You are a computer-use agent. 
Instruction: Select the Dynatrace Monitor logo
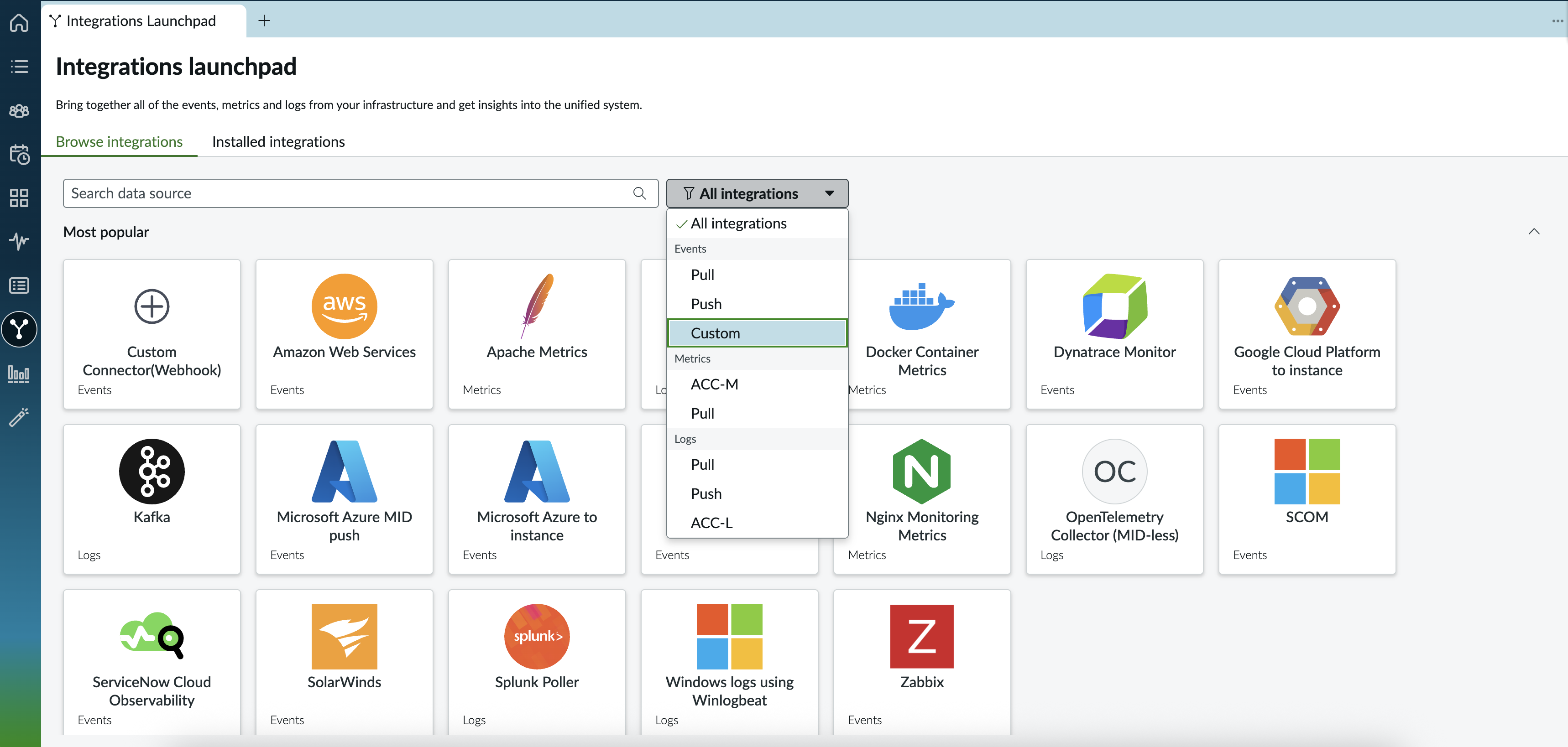1114,306
